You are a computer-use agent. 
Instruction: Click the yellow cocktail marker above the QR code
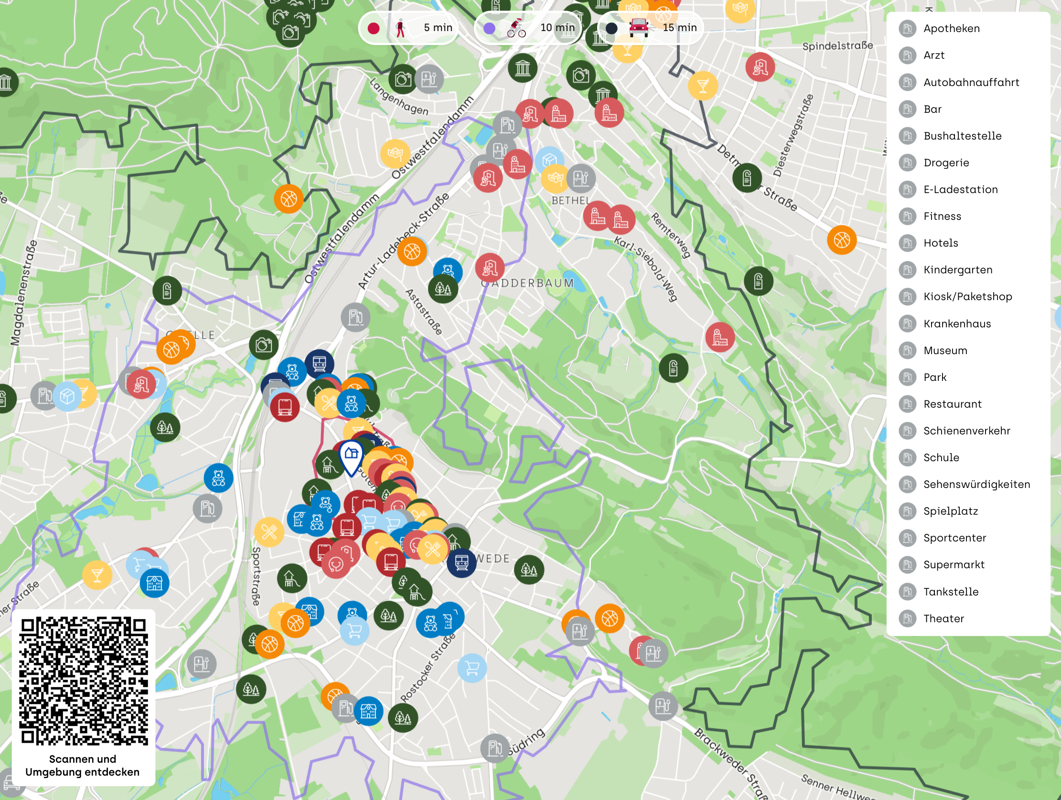click(x=97, y=574)
